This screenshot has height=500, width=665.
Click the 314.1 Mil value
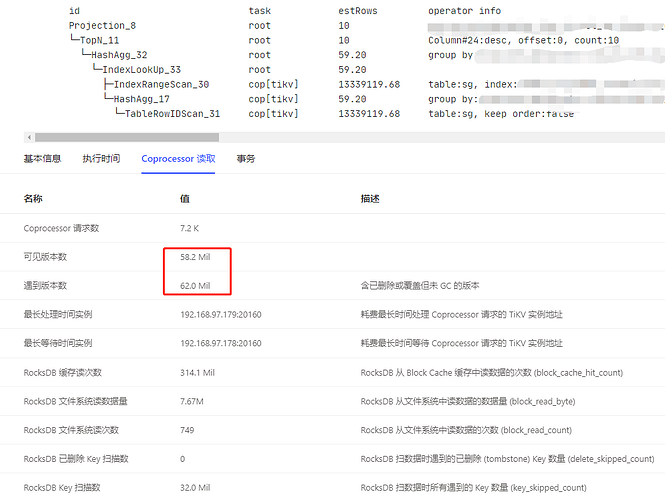(198, 372)
